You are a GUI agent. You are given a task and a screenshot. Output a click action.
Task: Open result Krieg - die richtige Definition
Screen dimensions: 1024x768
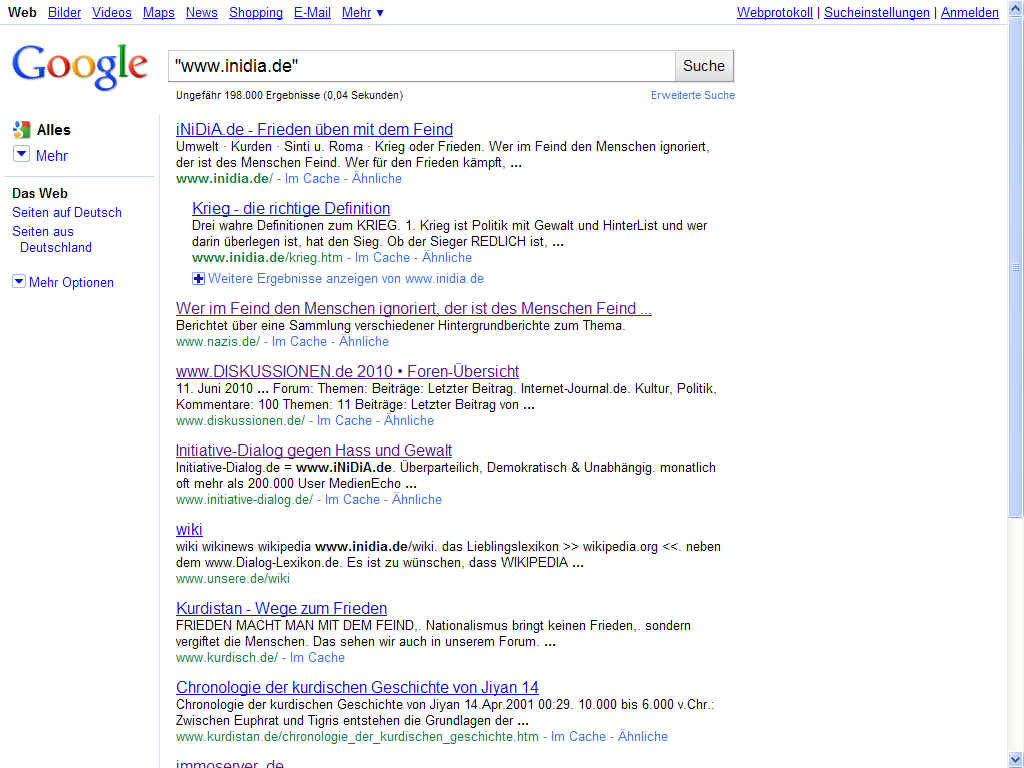coord(291,208)
